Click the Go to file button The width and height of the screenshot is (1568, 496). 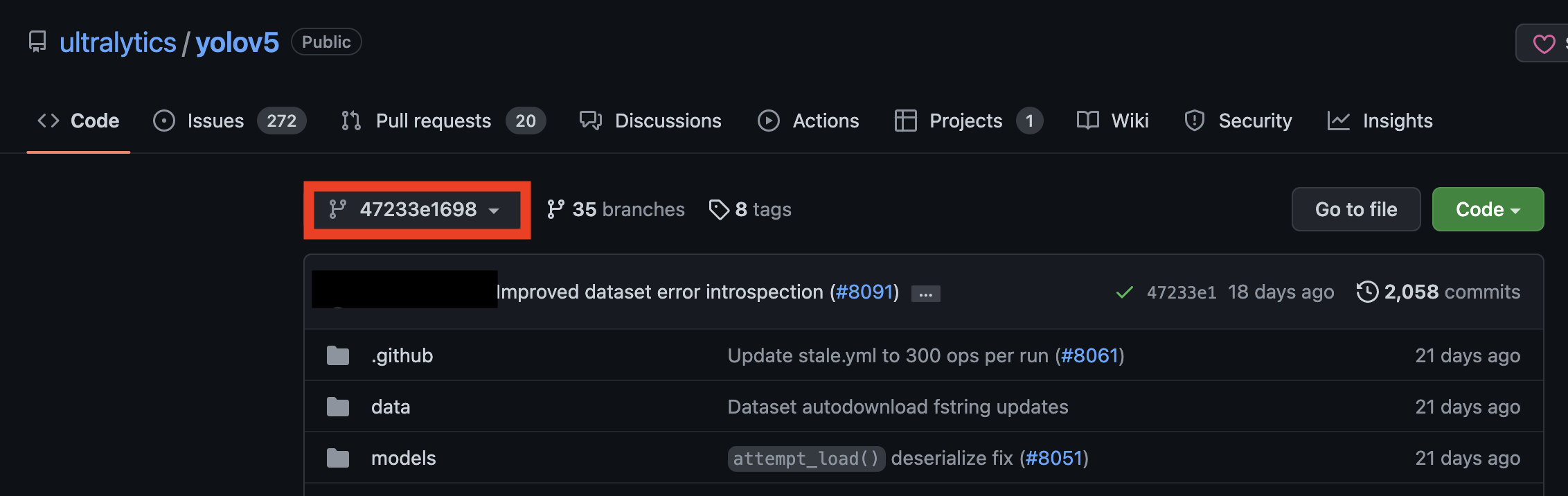[1355, 209]
